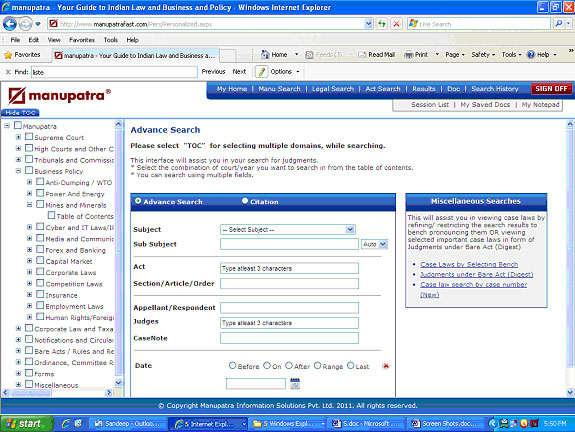Select the Range date radio button
Viewport: 575px width, 432px height.
click(x=318, y=365)
